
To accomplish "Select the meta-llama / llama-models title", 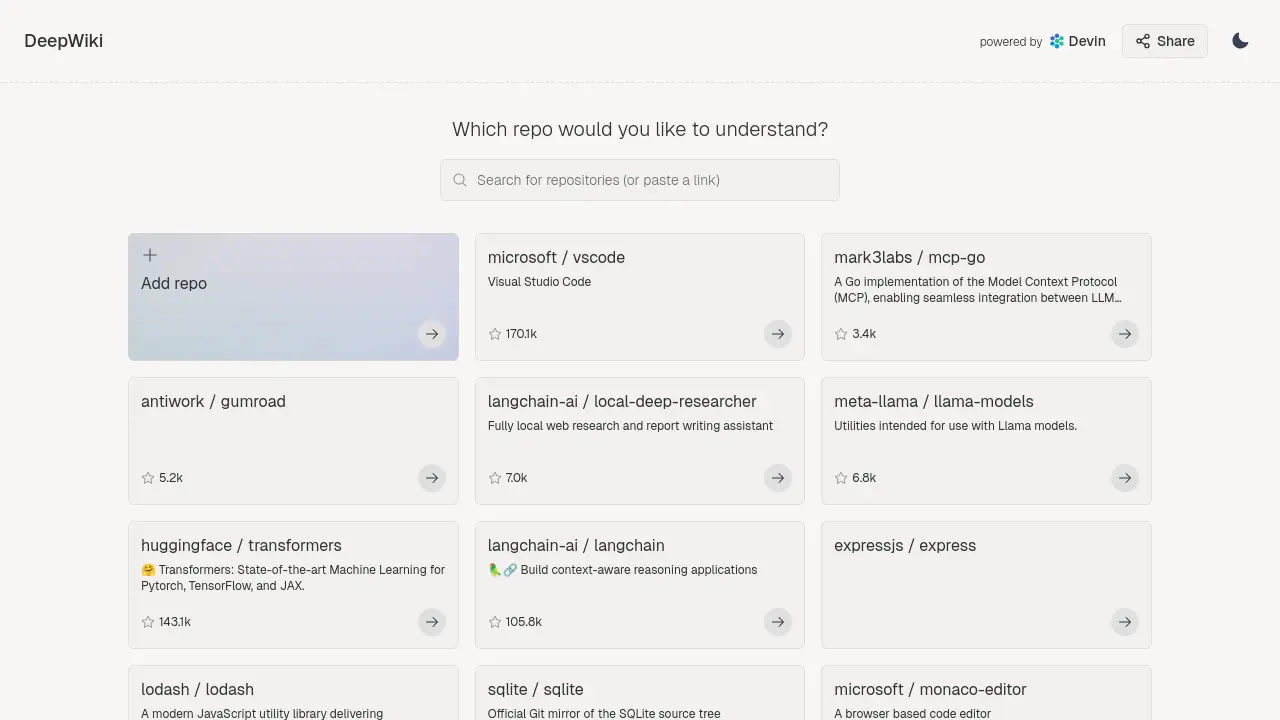I will [x=934, y=401].
